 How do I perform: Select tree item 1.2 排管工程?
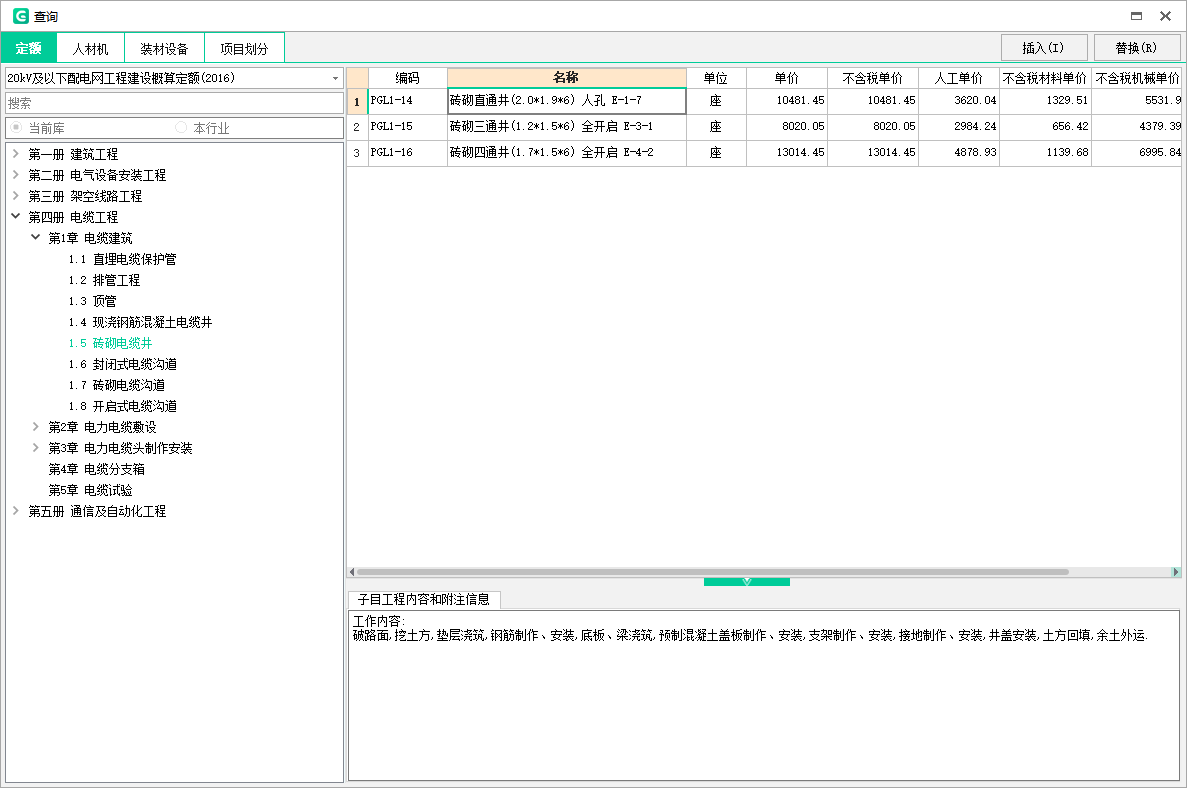(104, 280)
